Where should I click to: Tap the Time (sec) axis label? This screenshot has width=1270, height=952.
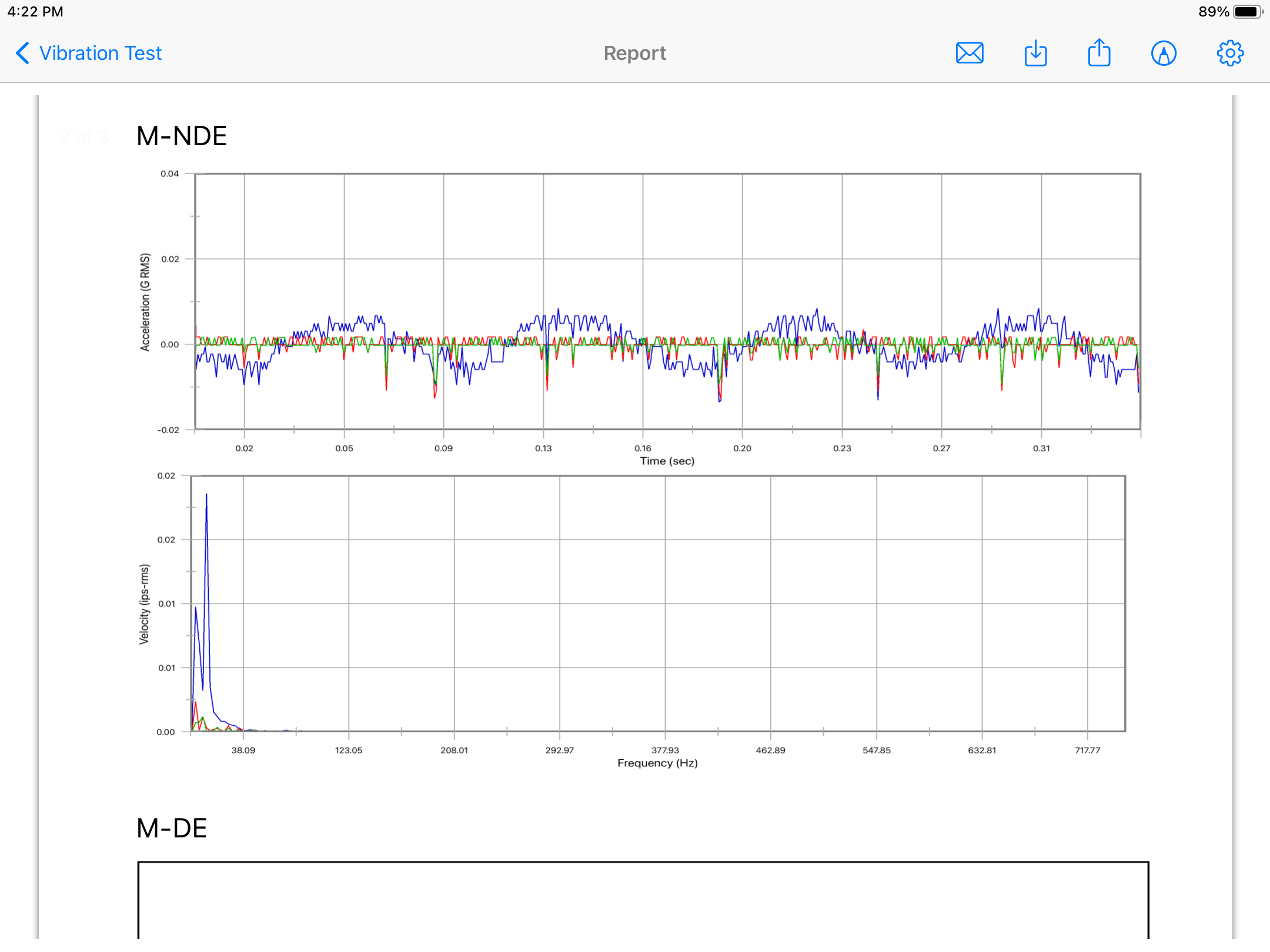[x=667, y=461]
